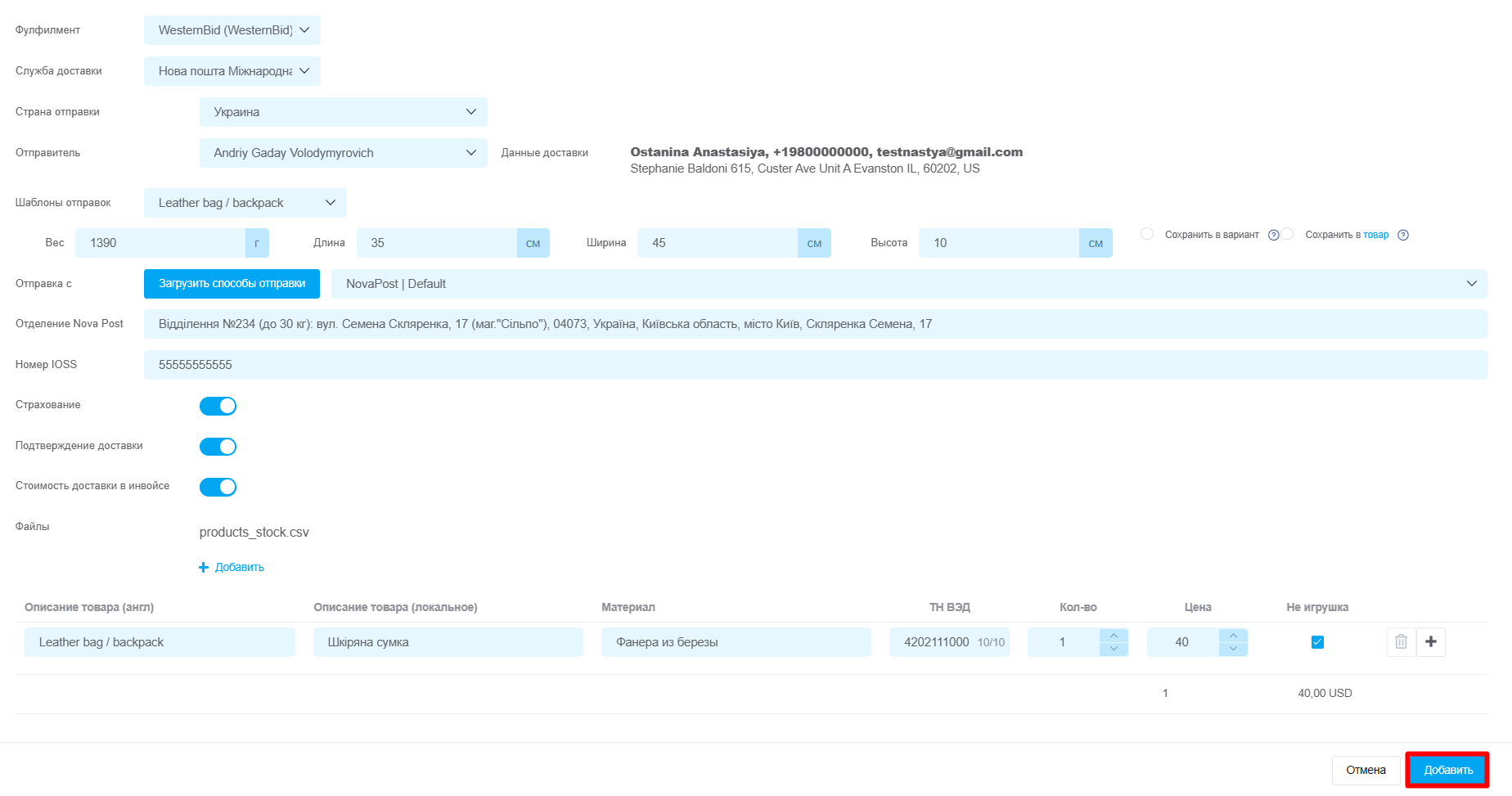1512x796 pixels.
Task: Open the NovaPost Default shipping method dropdown
Action: pos(908,284)
